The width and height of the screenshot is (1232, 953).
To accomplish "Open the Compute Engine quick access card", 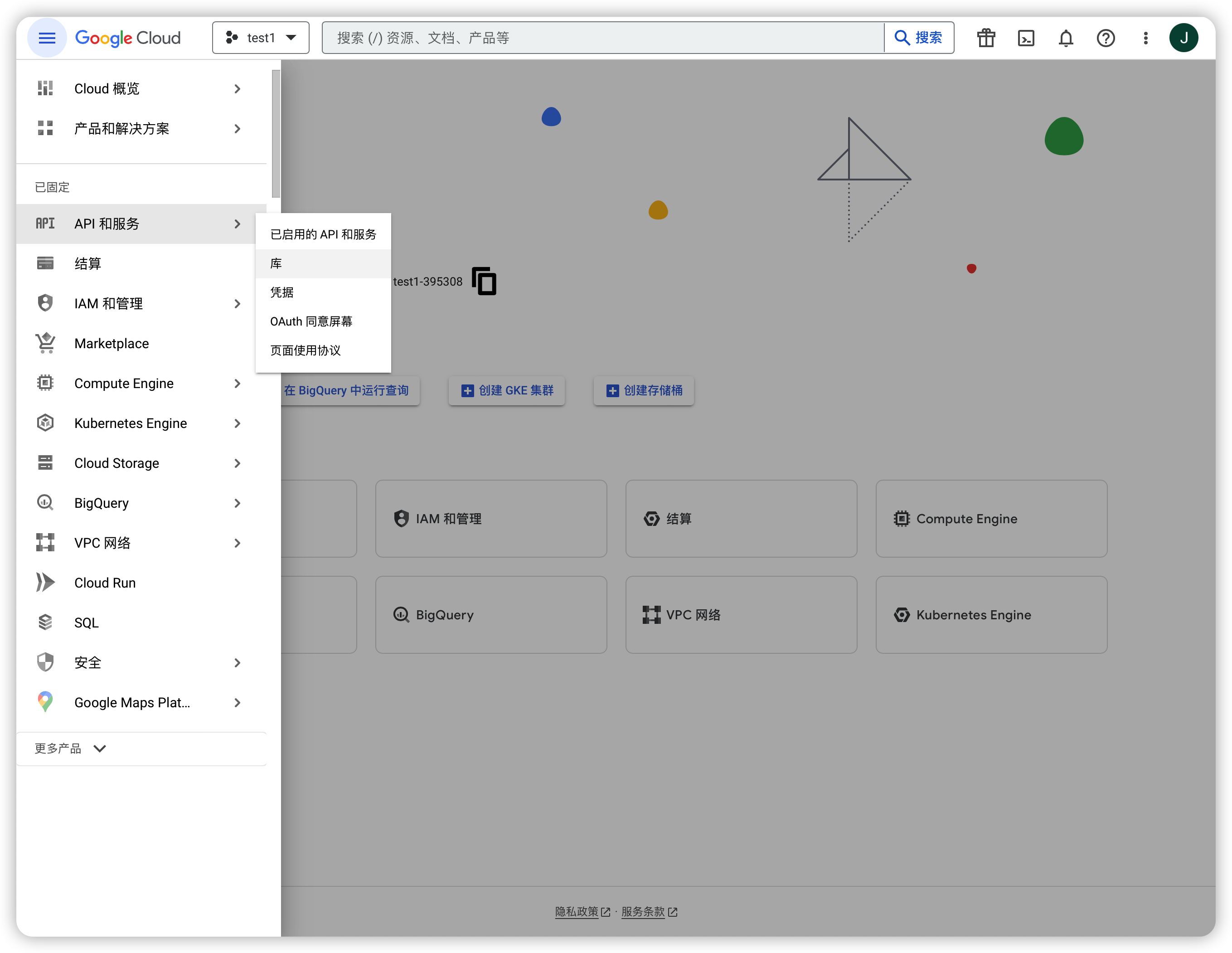I will coord(991,519).
